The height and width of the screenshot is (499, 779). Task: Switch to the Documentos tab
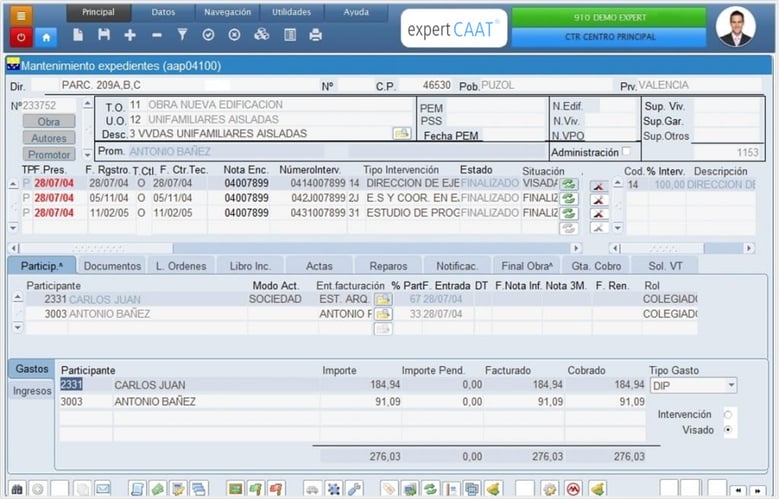pos(112,266)
